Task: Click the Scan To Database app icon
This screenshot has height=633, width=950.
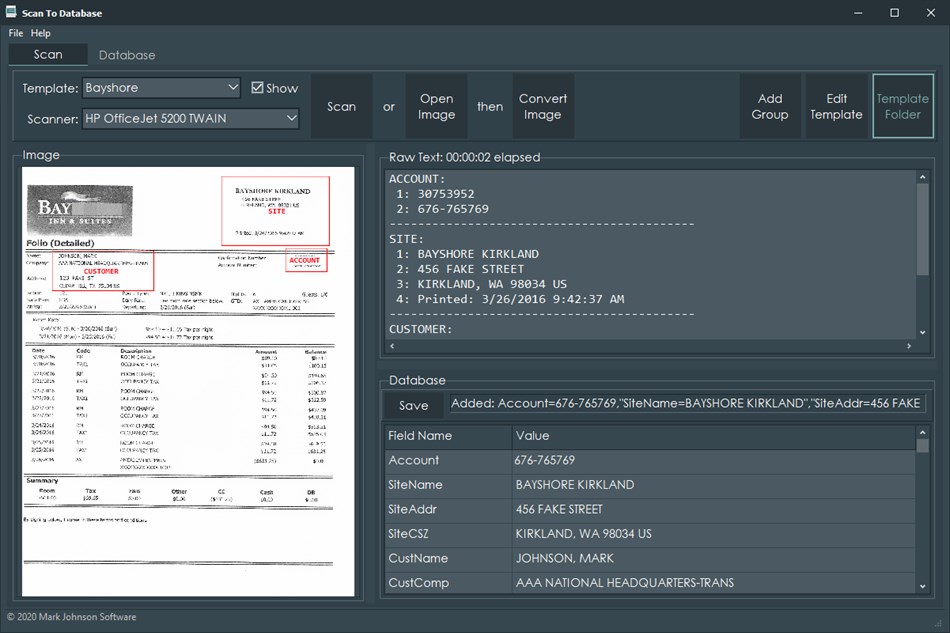Action: [x=11, y=12]
